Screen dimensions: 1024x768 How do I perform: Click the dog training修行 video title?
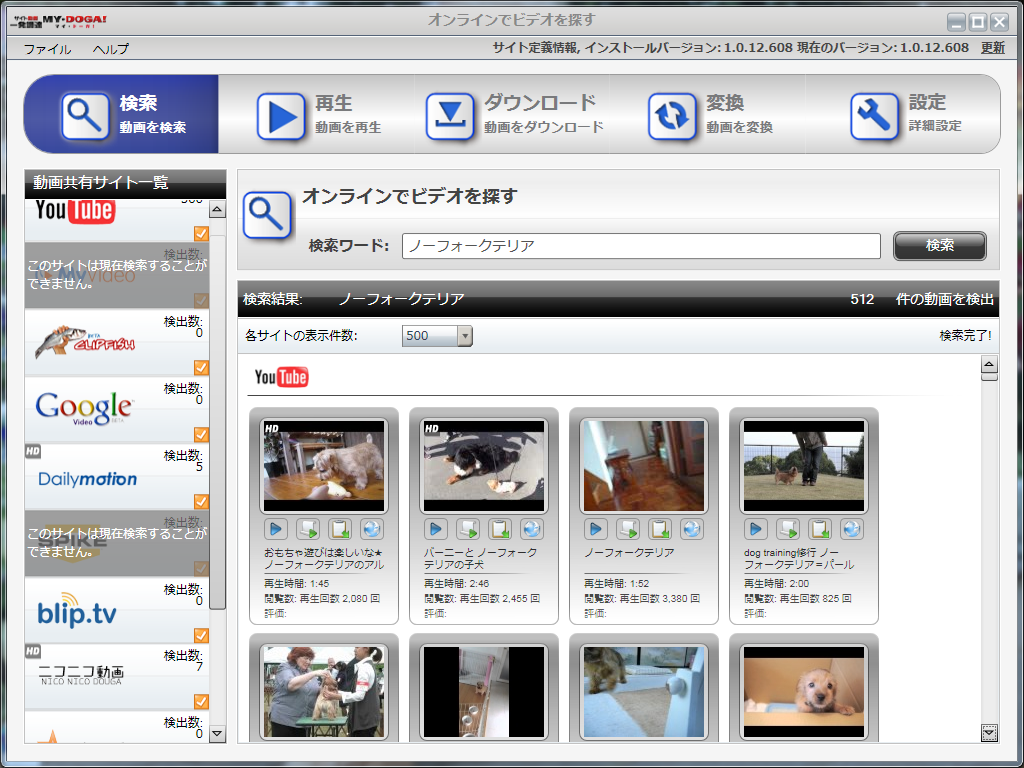pos(799,558)
